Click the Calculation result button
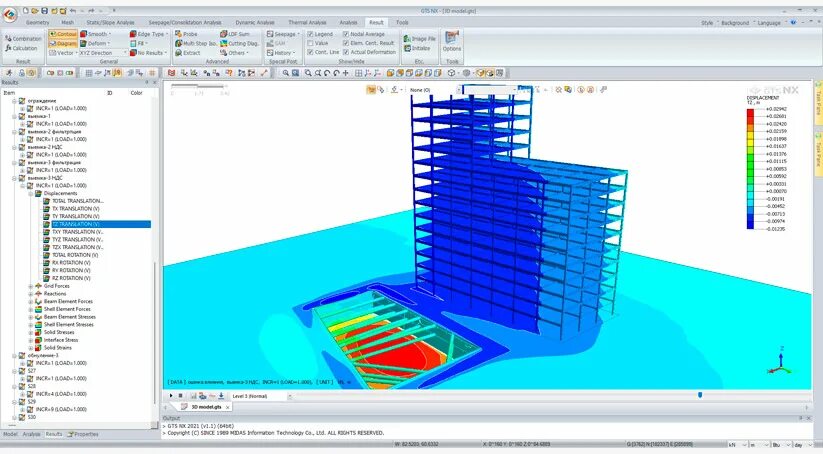 tap(22, 48)
